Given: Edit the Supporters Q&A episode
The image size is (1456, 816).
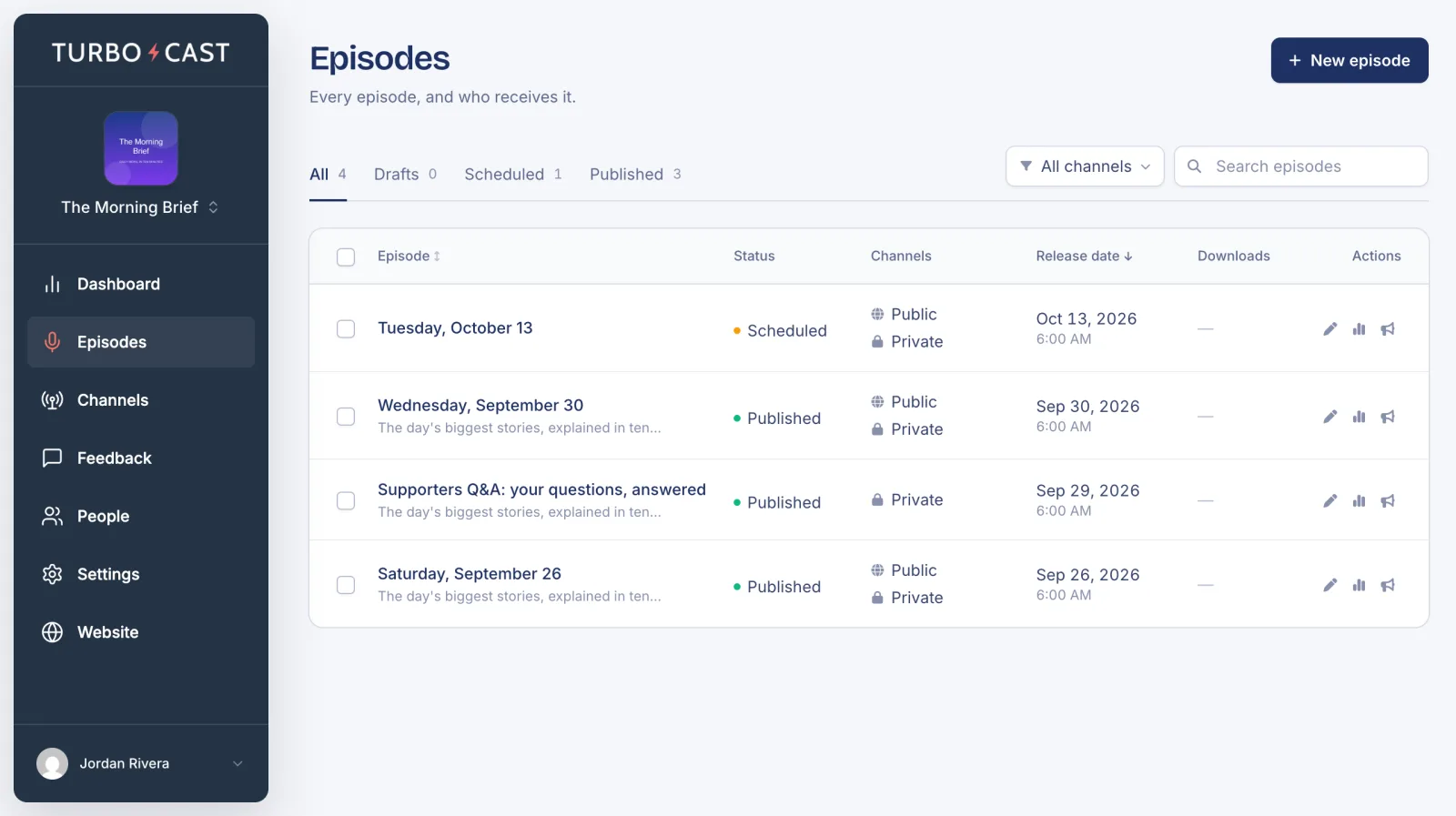Looking at the screenshot, I should click(1330, 500).
